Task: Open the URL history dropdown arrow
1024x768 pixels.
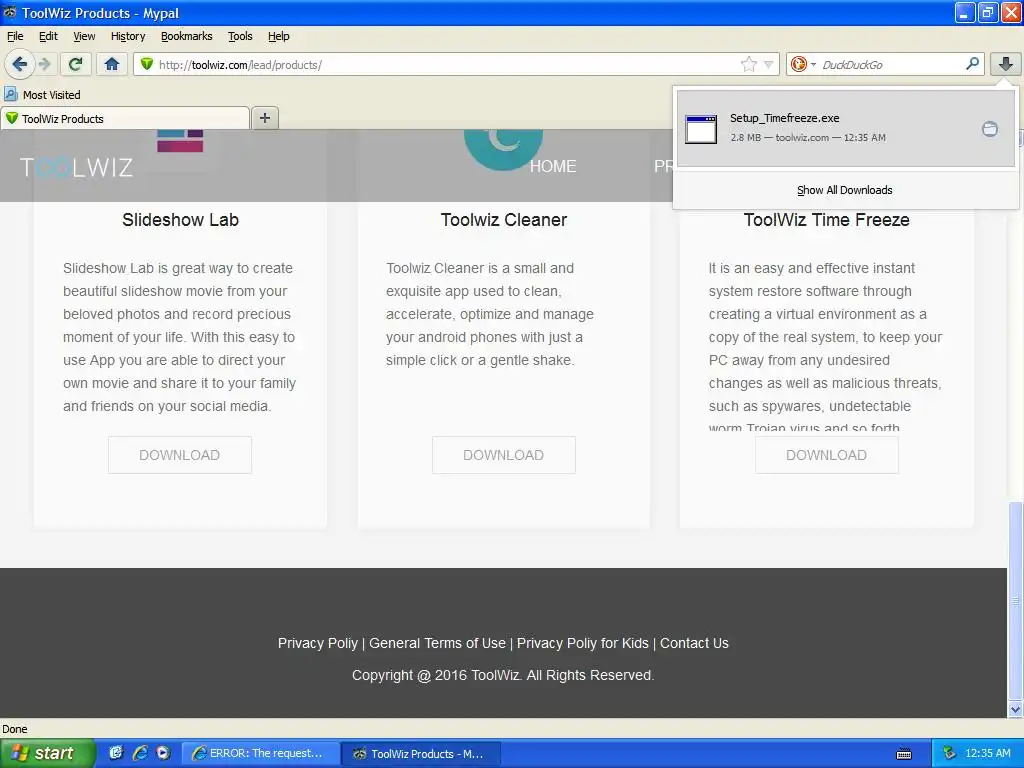Action: click(x=769, y=64)
